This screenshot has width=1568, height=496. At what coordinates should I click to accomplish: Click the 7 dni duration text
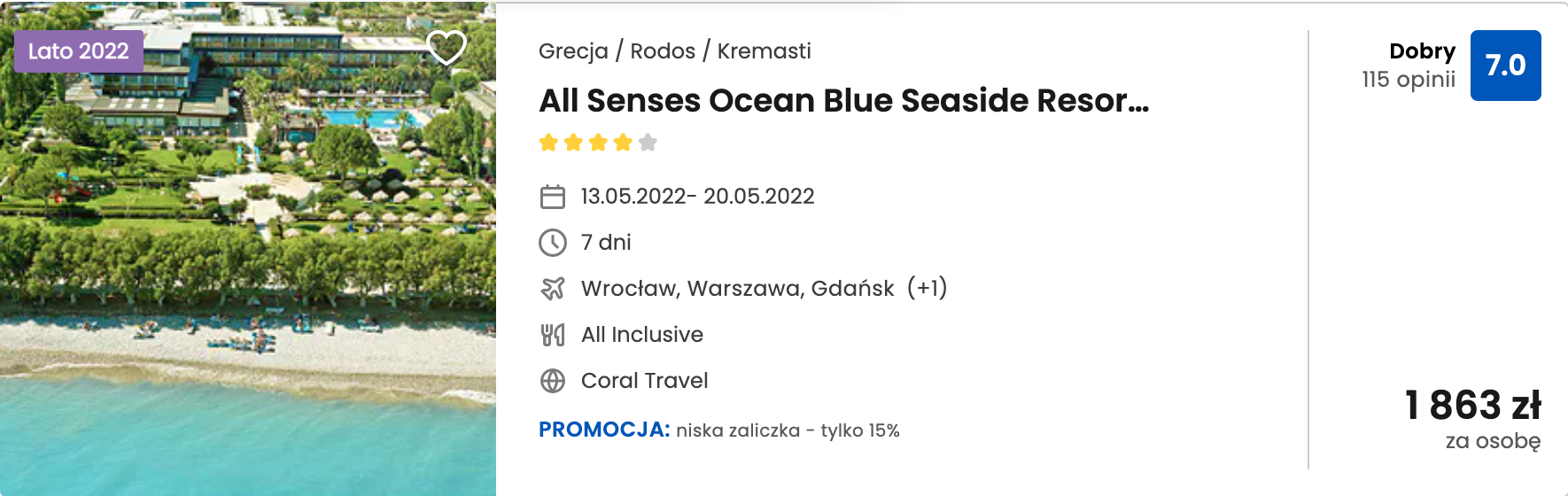coord(606,243)
